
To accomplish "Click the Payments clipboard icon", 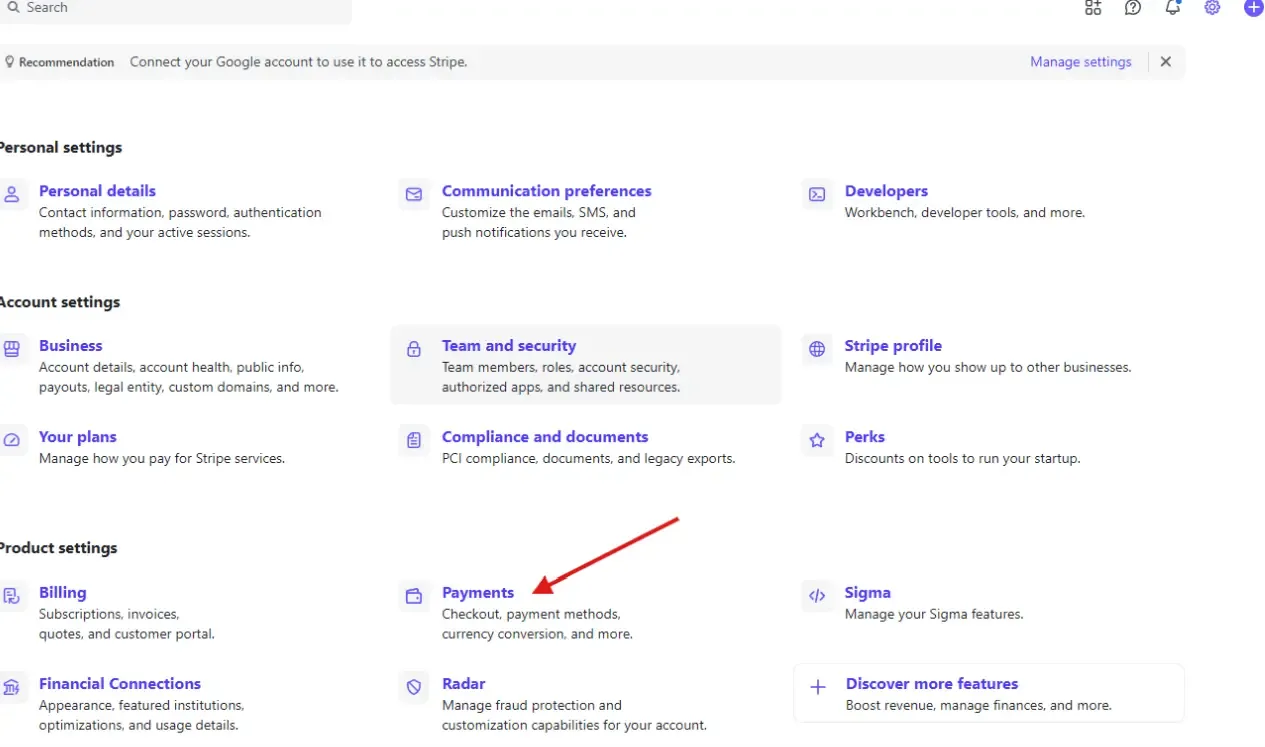I will pos(413,595).
